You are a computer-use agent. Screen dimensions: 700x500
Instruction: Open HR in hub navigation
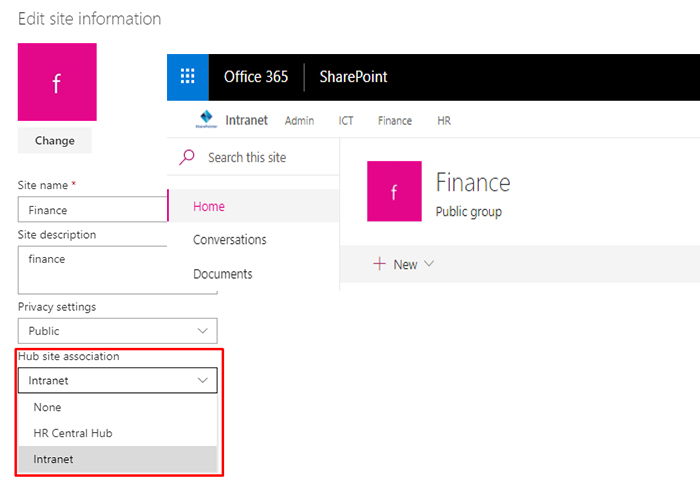tap(444, 121)
